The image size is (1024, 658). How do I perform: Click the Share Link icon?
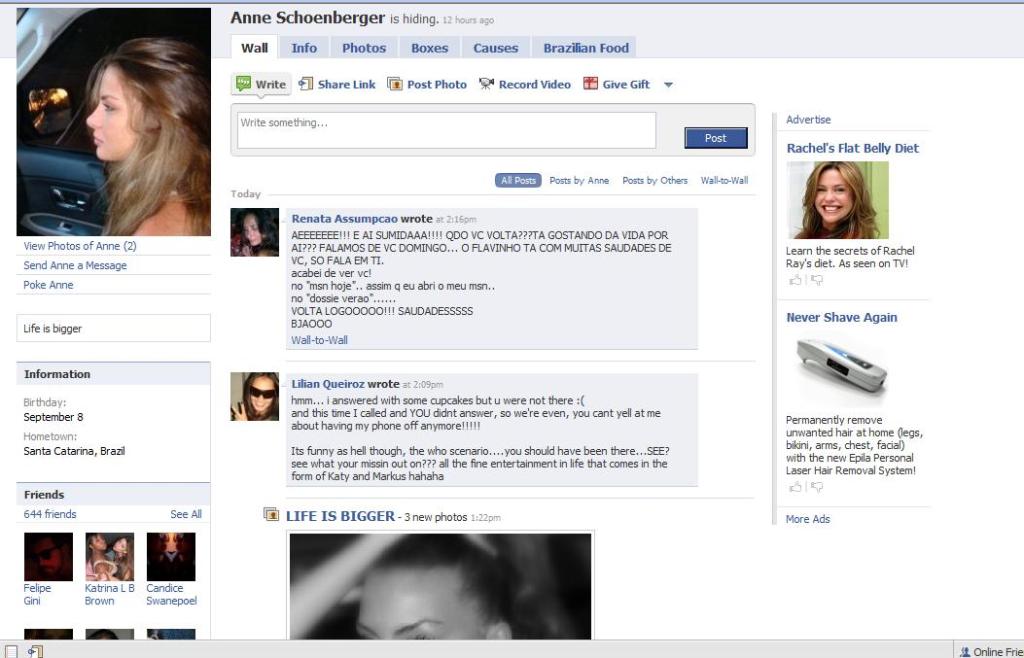pos(306,84)
